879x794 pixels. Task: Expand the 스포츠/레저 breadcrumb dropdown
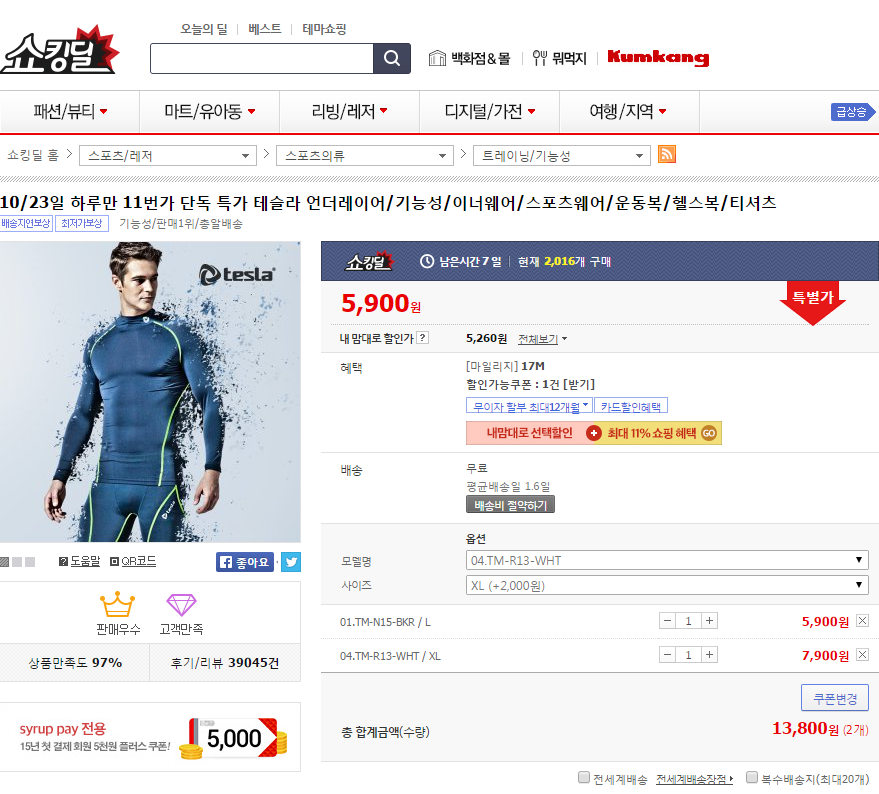coord(168,156)
